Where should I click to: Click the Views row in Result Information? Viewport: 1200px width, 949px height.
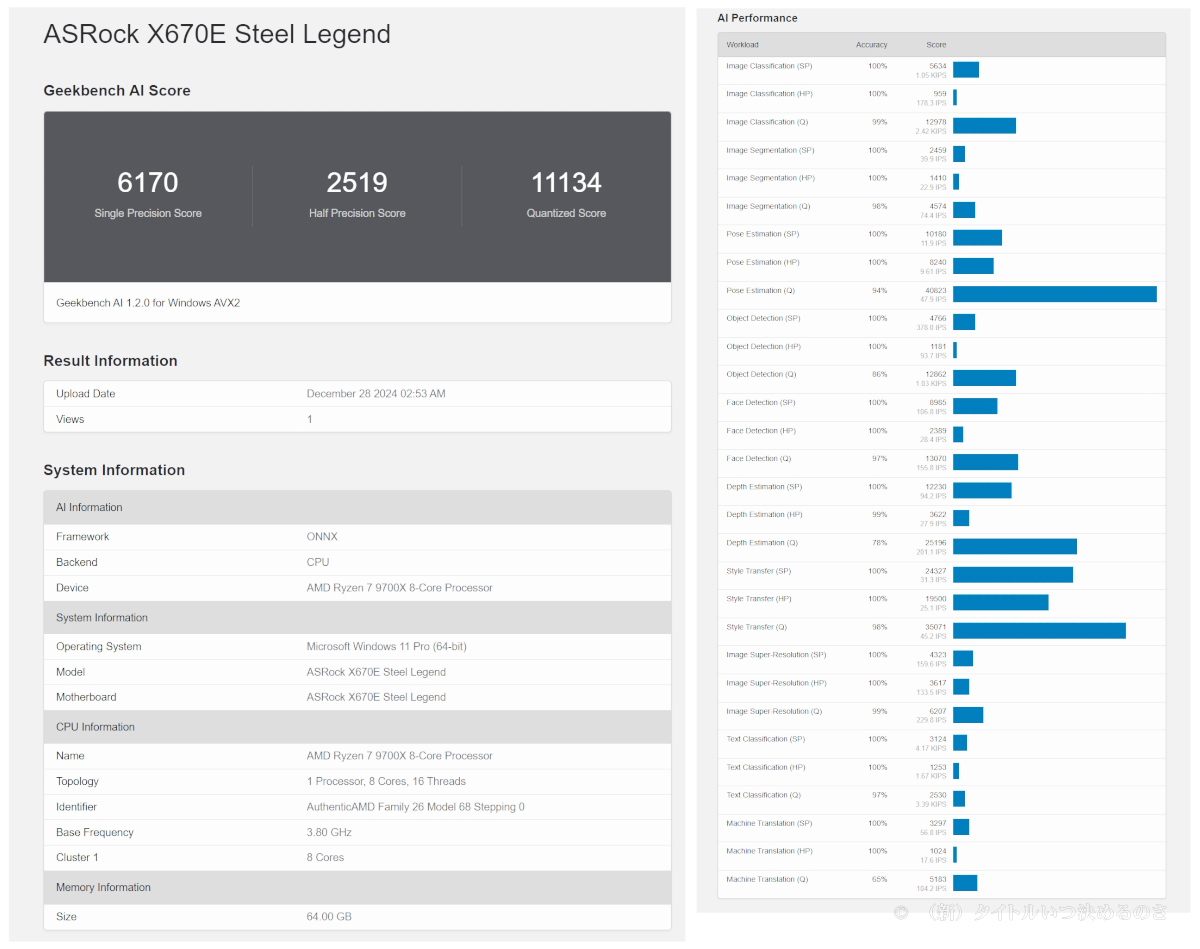tap(357, 419)
